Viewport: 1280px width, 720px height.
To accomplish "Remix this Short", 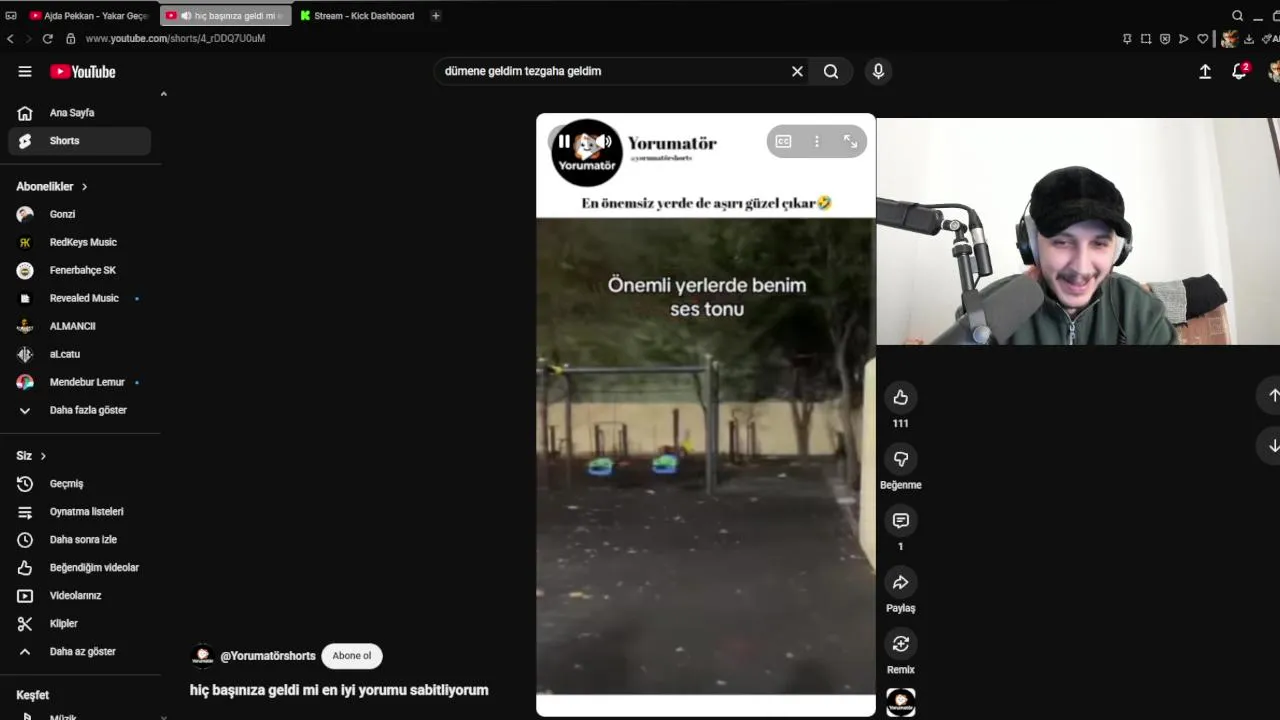I will pyautogui.click(x=900, y=644).
